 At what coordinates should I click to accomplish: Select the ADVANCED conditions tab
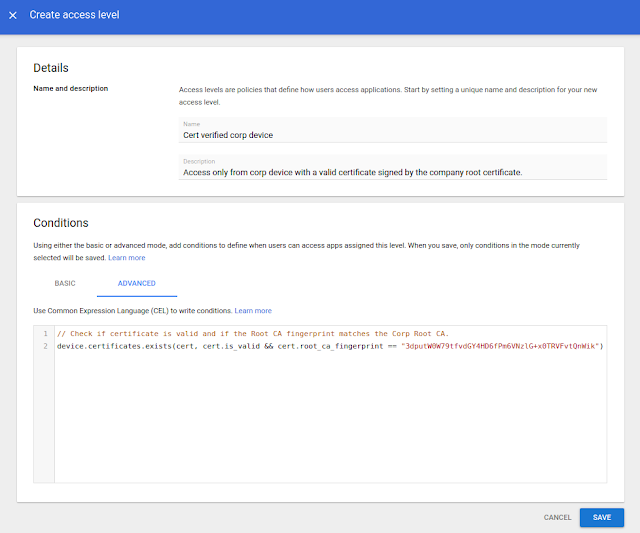(137, 283)
